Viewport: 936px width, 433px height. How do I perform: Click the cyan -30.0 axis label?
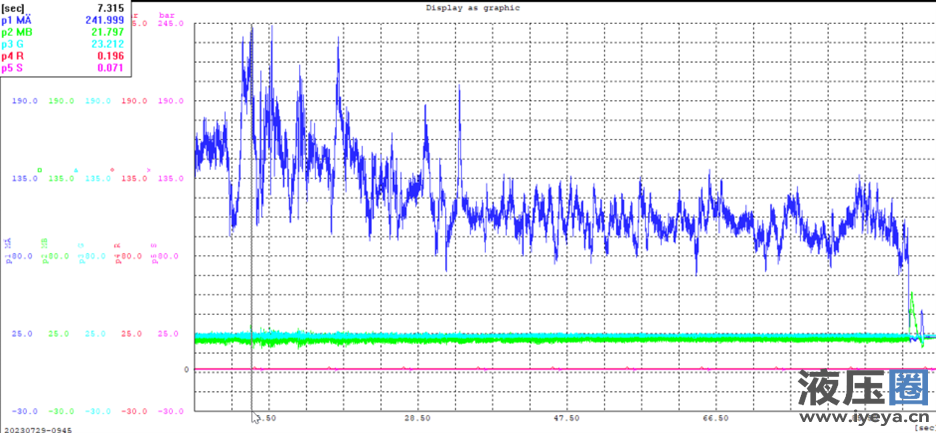[x=98, y=411]
